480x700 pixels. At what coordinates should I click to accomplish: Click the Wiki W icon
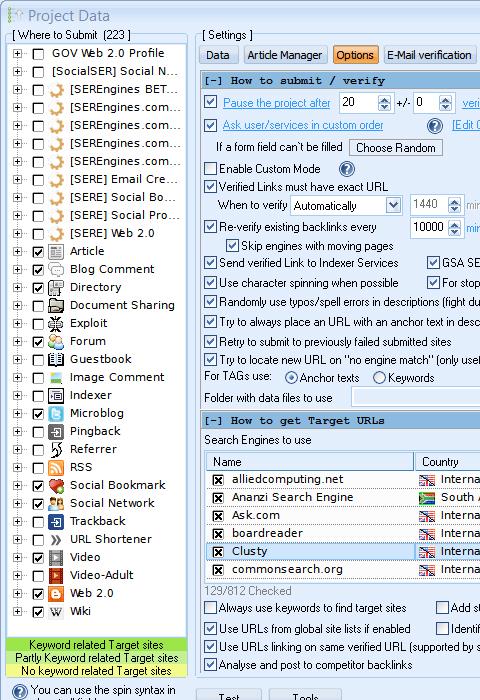click(56, 612)
